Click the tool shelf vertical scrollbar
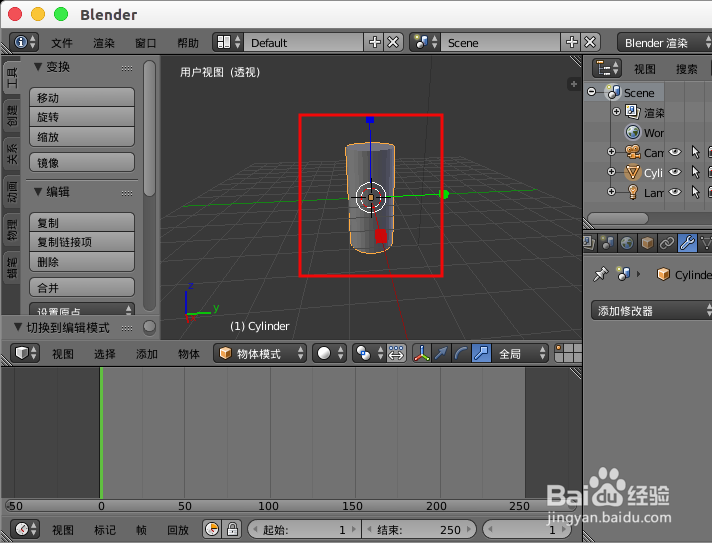This screenshot has width=712, height=543. (x=149, y=129)
